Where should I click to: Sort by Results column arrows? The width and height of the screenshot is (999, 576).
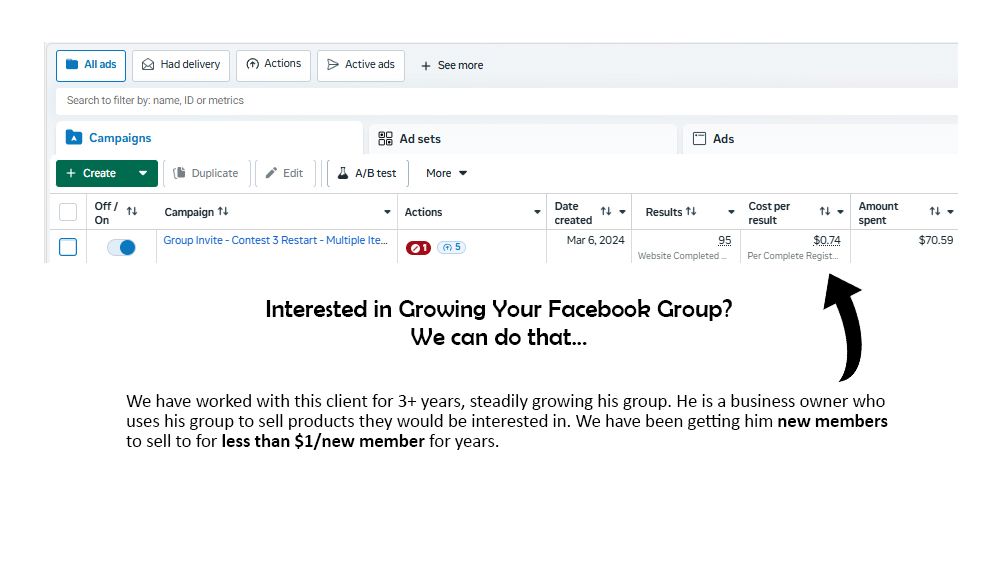coord(691,212)
